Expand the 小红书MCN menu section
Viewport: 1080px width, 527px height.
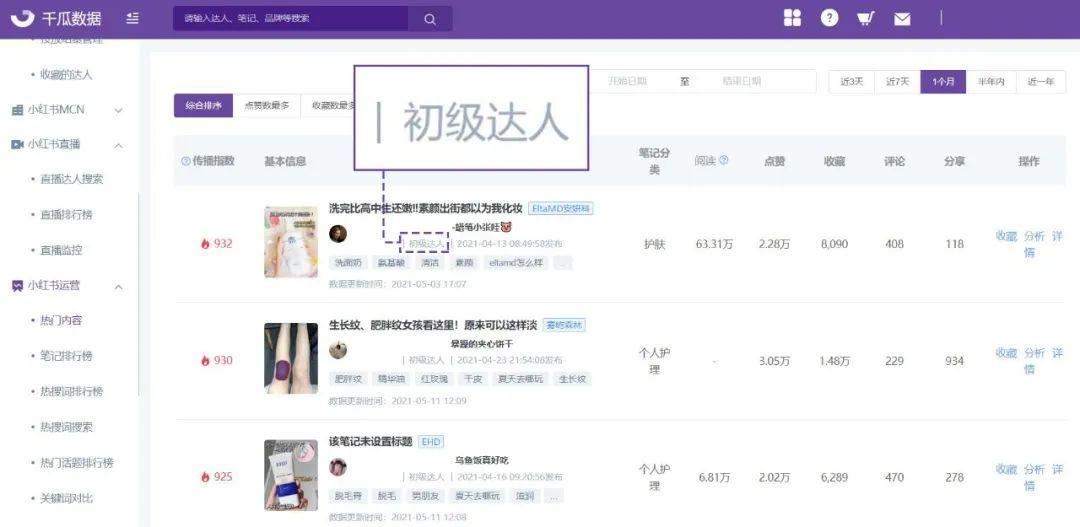tap(118, 110)
